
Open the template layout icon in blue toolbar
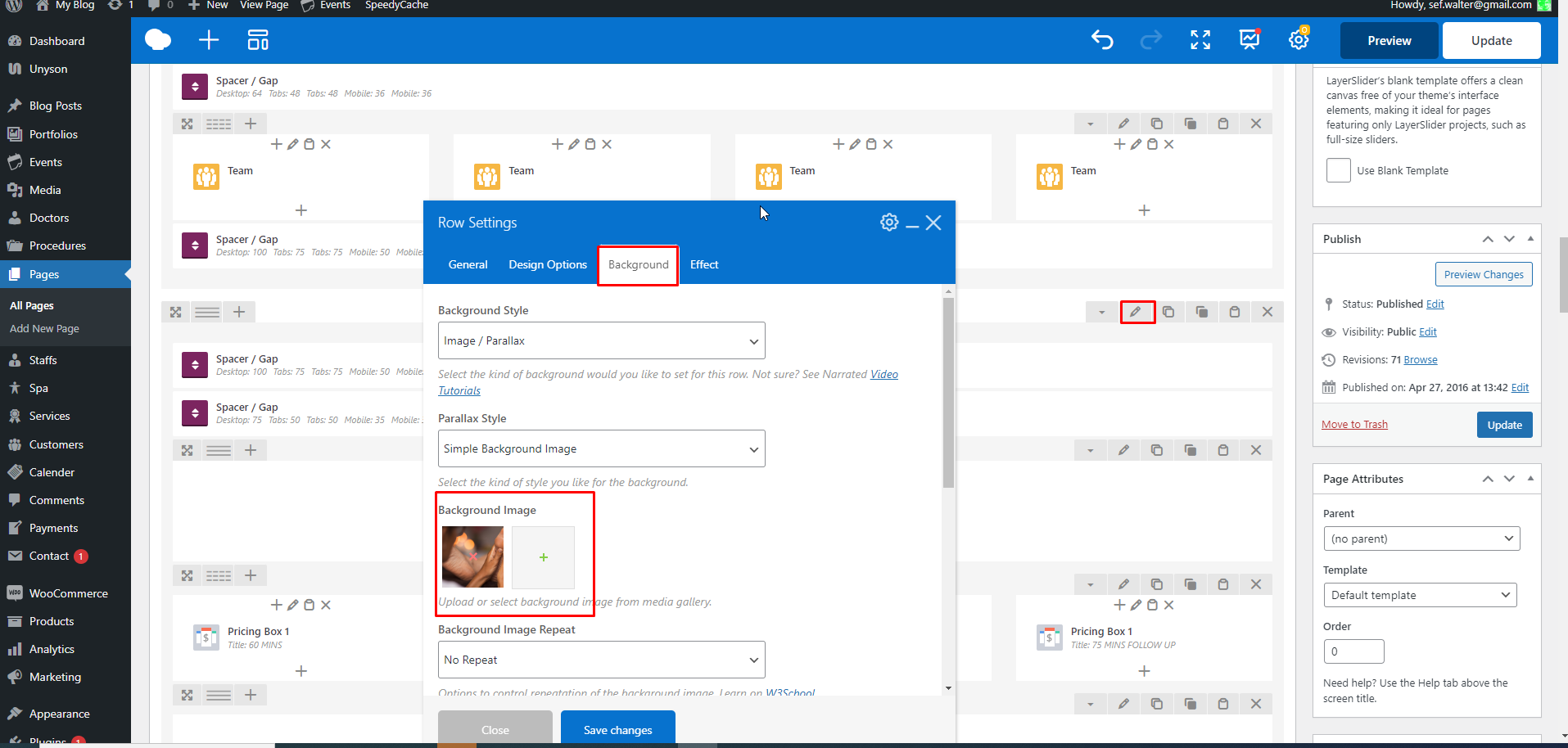(x=258, y=39)
